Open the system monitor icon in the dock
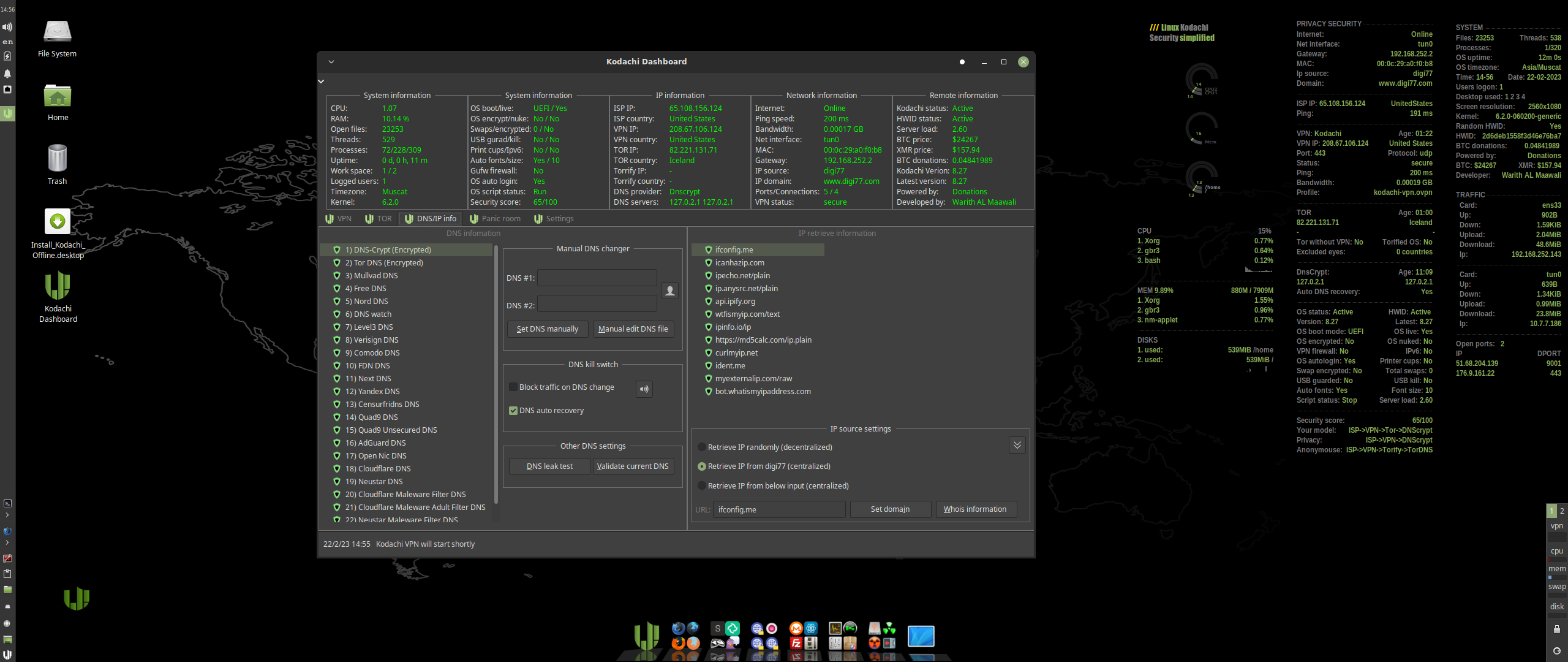Viewport: 1568px width, 662px height. pyautogui.click(x=835, y=628)
